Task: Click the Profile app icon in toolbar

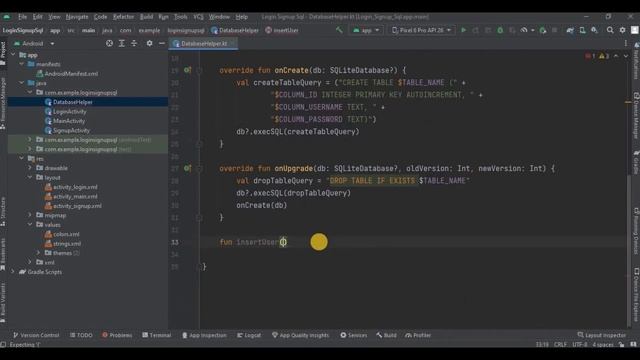Action: pos(524,30)
